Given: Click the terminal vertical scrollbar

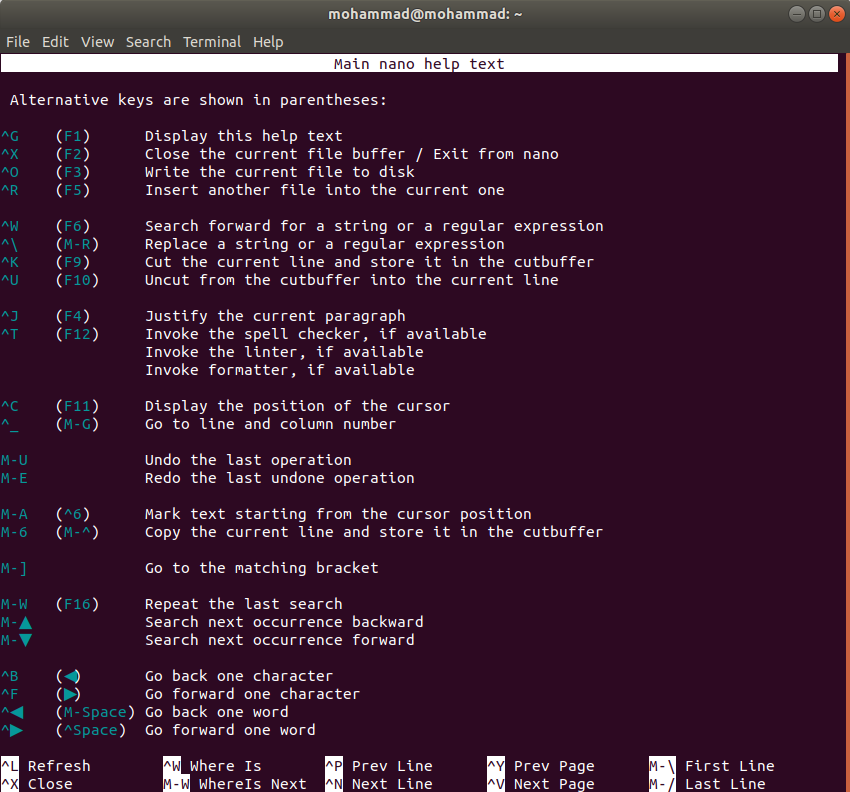Looking at the screenshot, I should tap(846, 423).
